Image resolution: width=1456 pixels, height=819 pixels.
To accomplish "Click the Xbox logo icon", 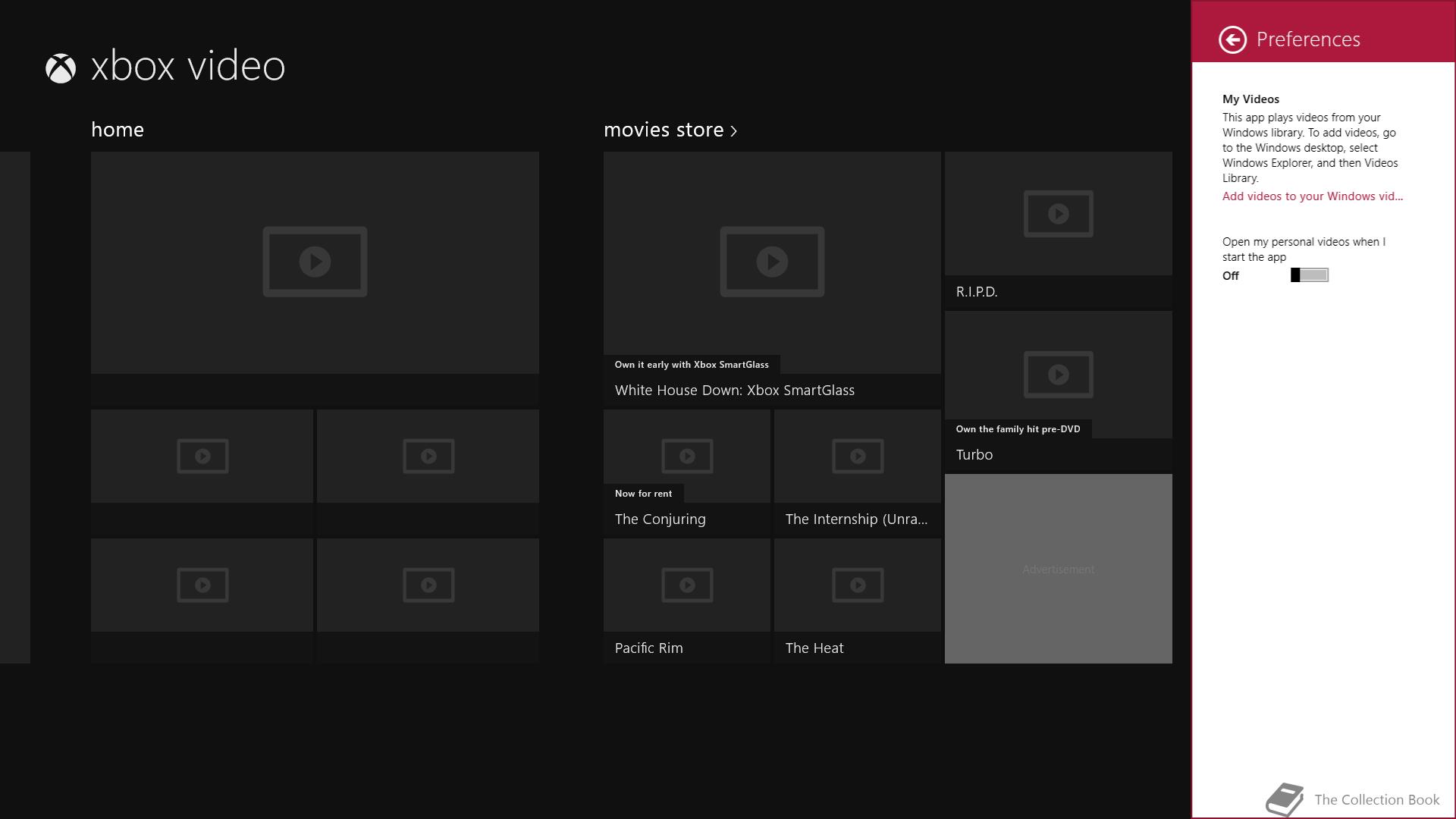I will pos(61,68).
